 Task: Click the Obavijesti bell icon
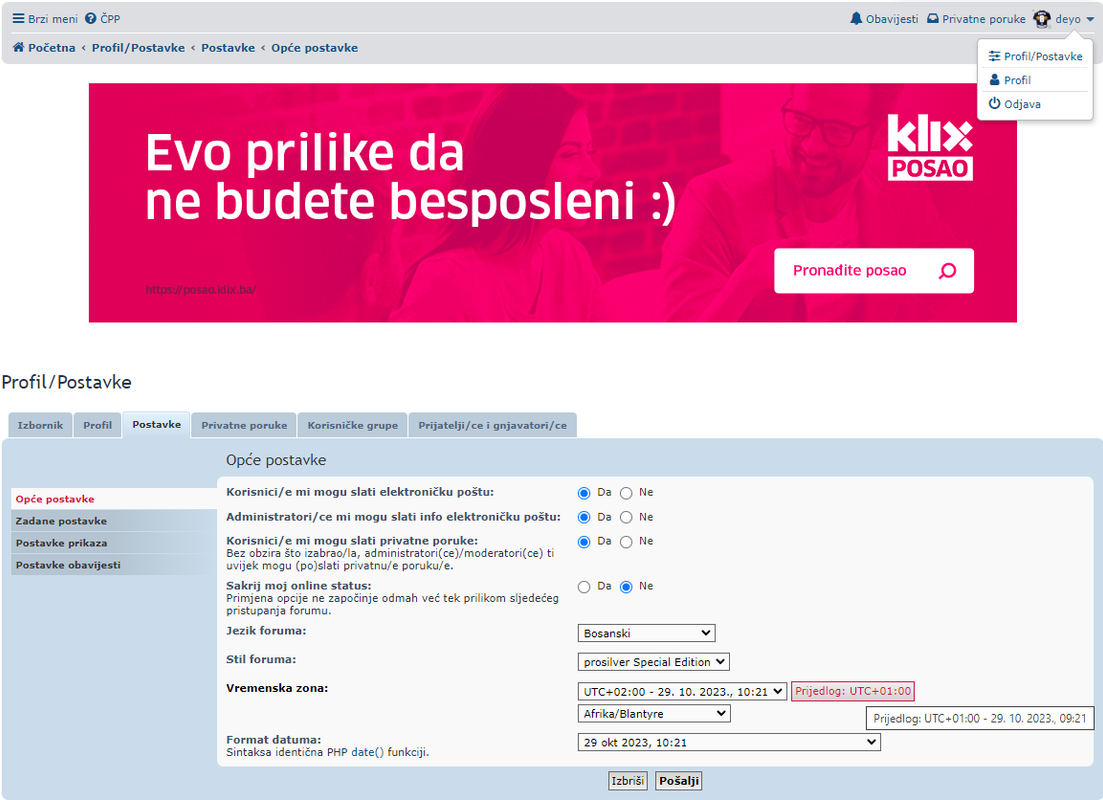click(856, 19)
